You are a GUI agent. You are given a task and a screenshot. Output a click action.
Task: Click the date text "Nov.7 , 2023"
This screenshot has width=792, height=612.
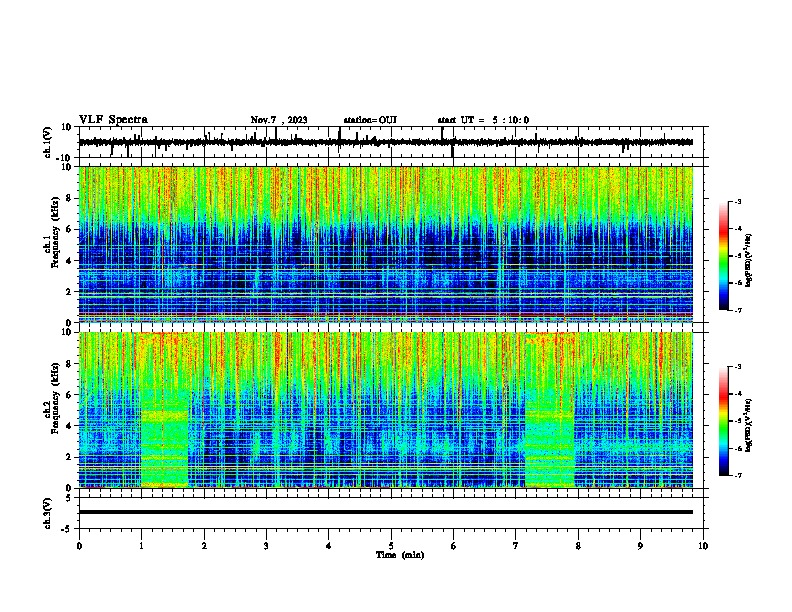point(279,120)
